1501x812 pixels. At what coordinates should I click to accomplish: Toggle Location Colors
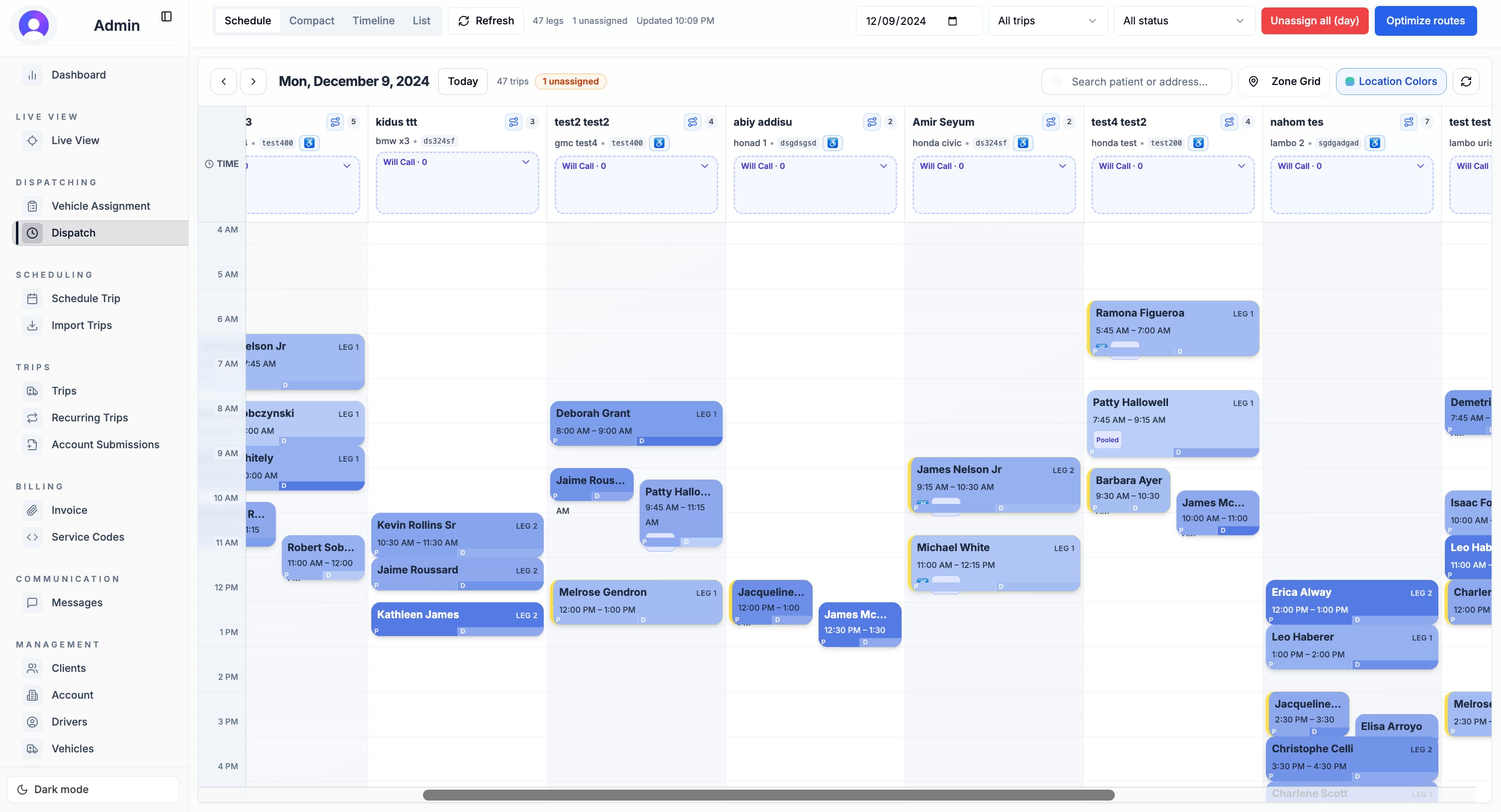pyautogui.click(x=1391, y=81)
